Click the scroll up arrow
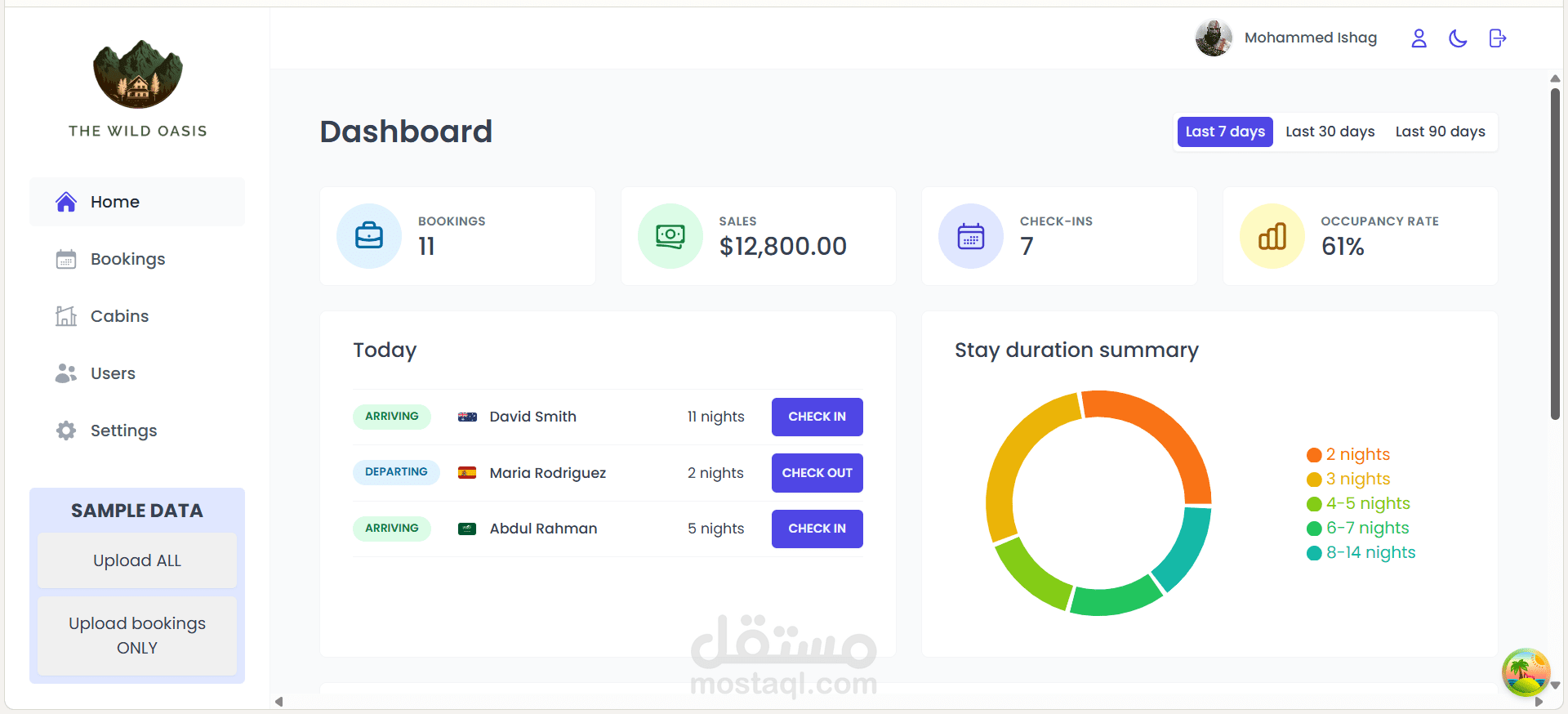The width and height of the screenshot is (1568, 714). (x=1555, y=78)
